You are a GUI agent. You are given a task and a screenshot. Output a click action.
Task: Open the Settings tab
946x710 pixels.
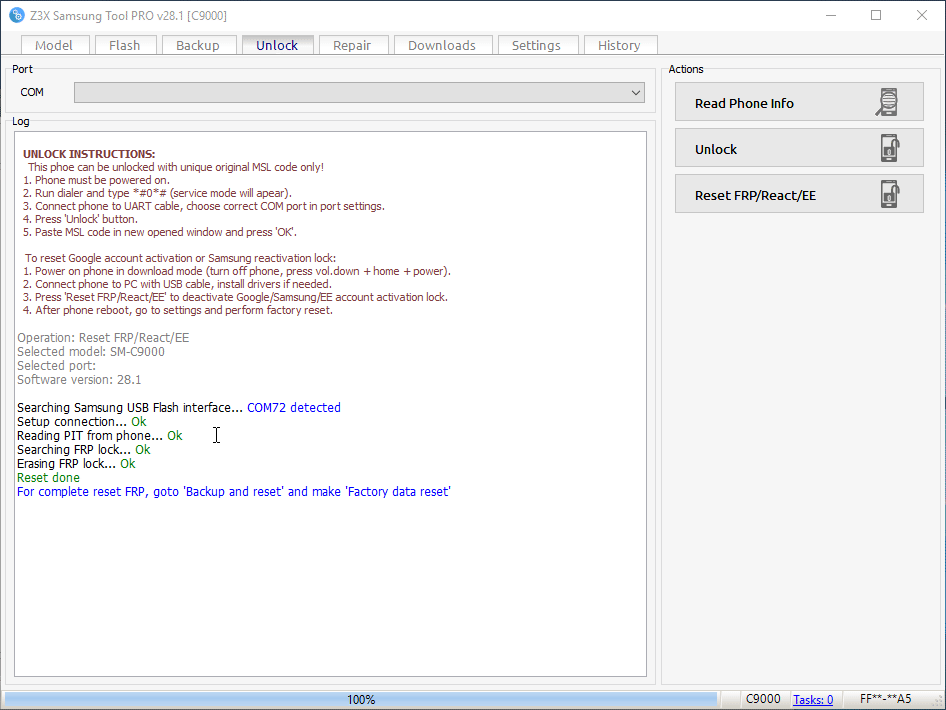click(536, 45)
